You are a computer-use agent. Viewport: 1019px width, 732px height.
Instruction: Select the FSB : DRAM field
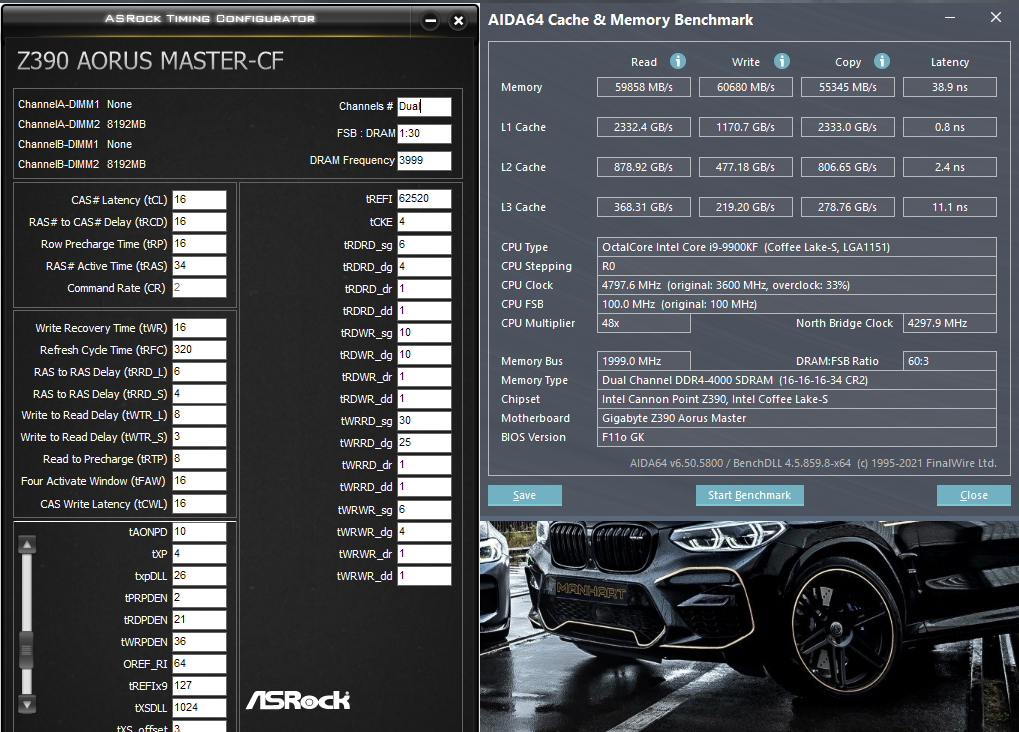click(x=424, y=133)
